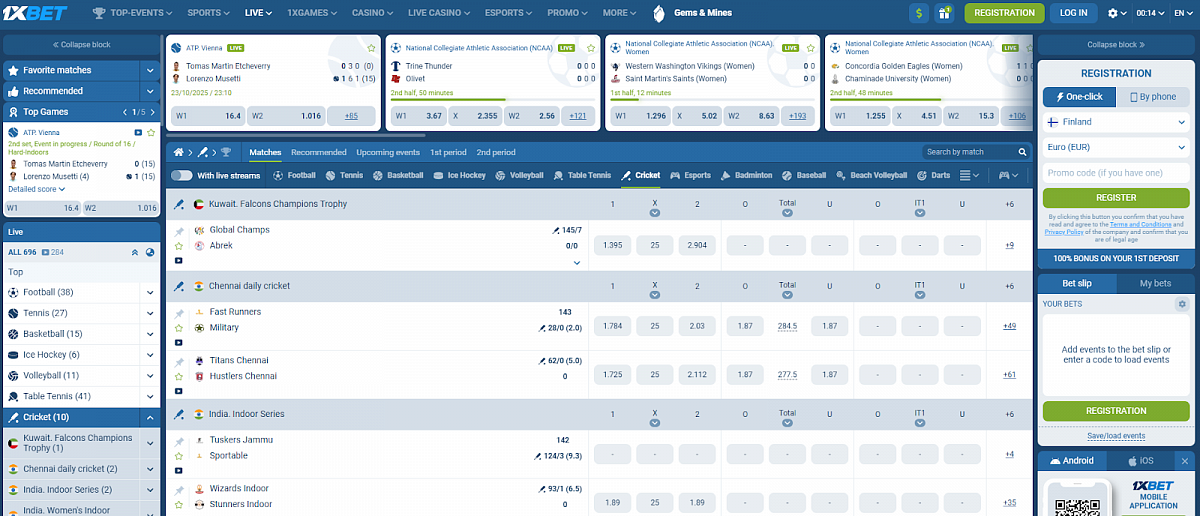Viewport: 1200px width, 516px height.
Task: Click the LOG IN button
Action: click(1073, 13)
